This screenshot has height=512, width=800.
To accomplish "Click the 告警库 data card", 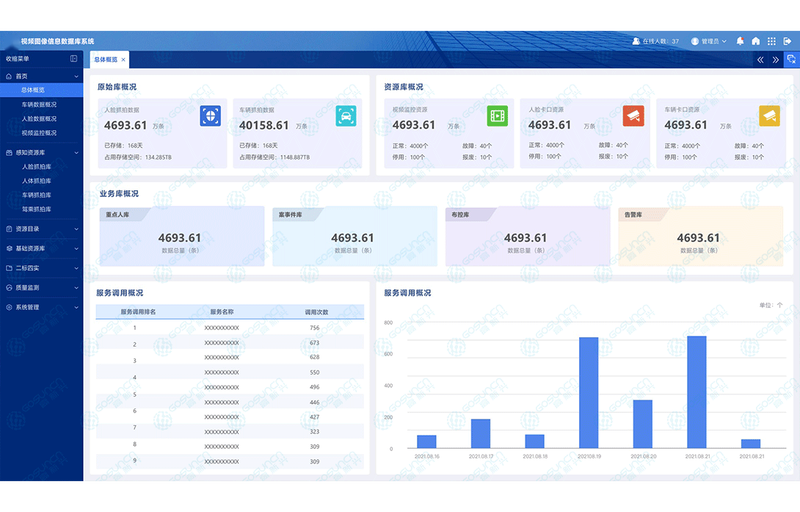I will (701, 236).
